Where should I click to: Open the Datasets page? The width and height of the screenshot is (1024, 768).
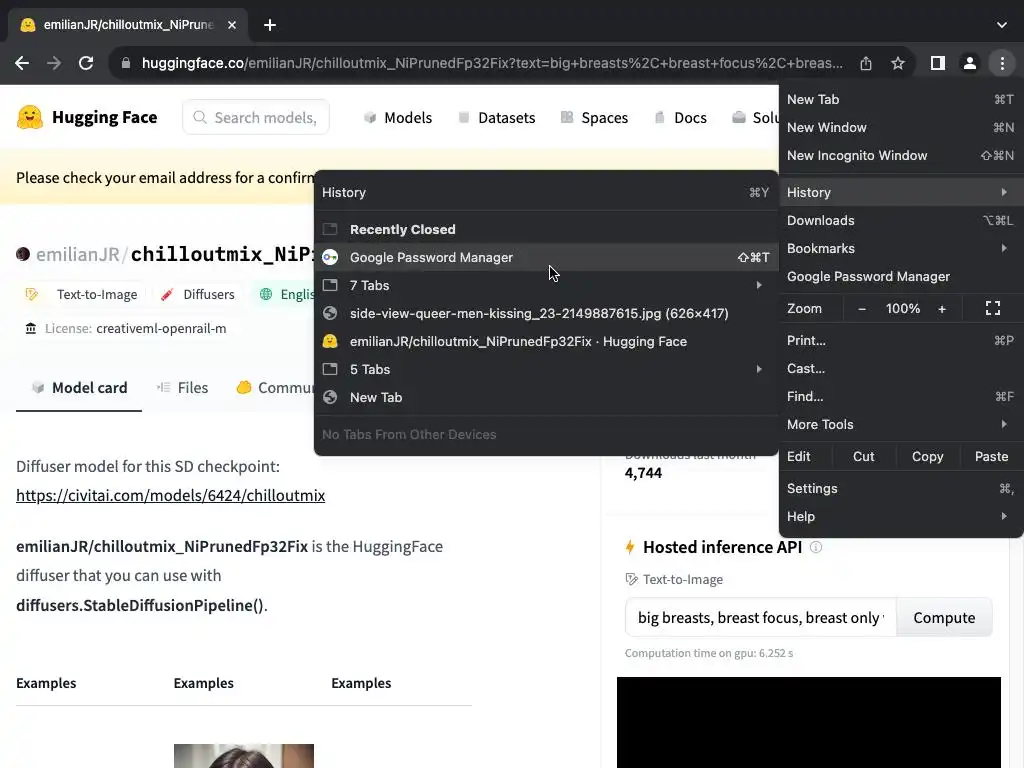point(496,118)
